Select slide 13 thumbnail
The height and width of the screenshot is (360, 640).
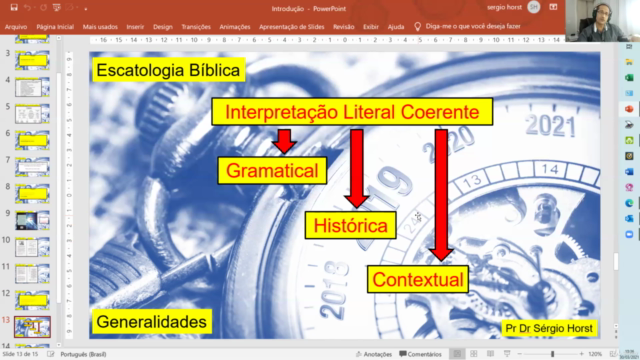tap(32, 327)
